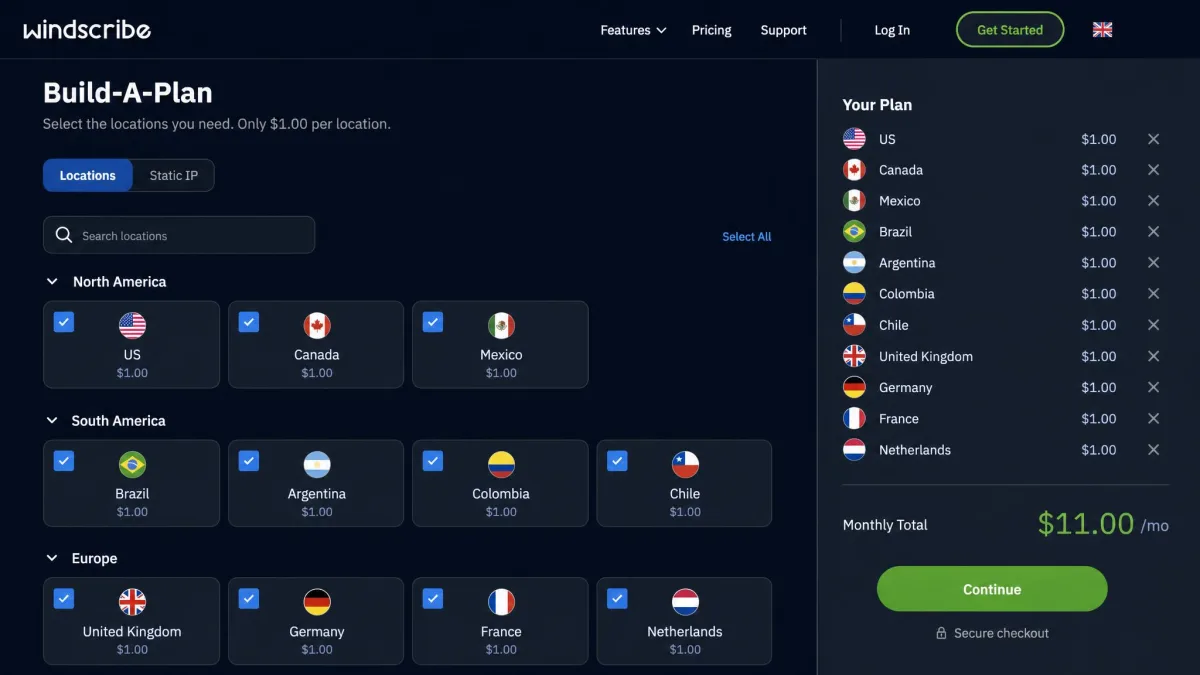This screenshot has height=675, width=1200.
Task: Remove Argentina from Your Plan
Action: point(1153,263)
